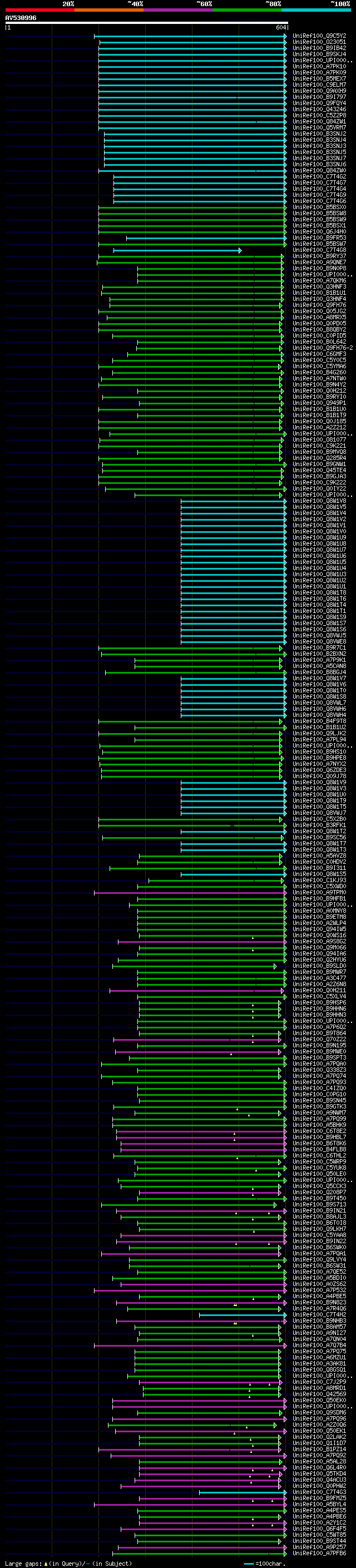Viewport: 356px width, 1568px height.
Task: Click the cyan ~100% identity legend segment
Action: [x=315, y=10]
